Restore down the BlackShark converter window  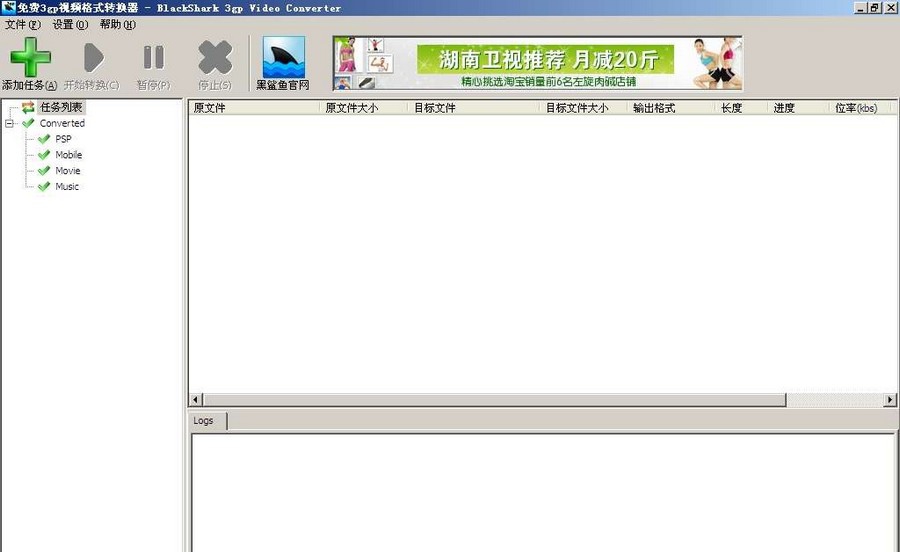point(874,7)
